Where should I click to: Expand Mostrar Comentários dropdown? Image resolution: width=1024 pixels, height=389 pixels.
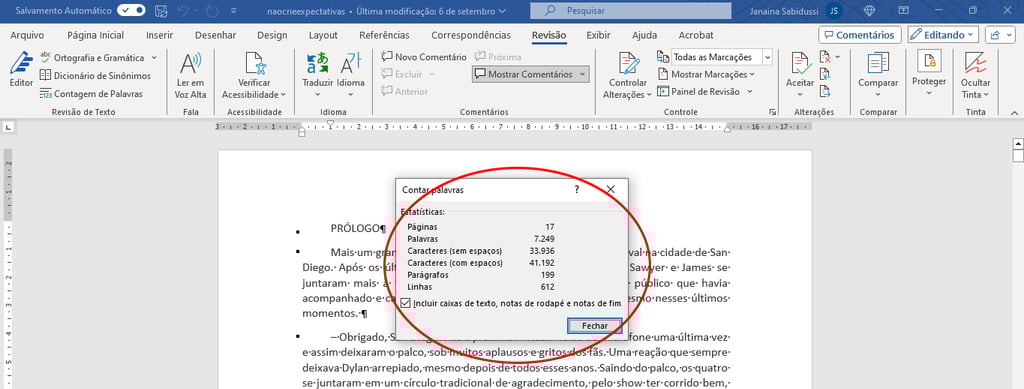582,74
